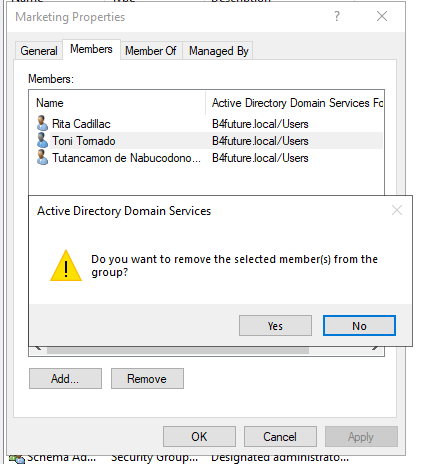Open the Managed By tab
The width and height of the screenshot is (440, 464).
(x=219, y=51)
